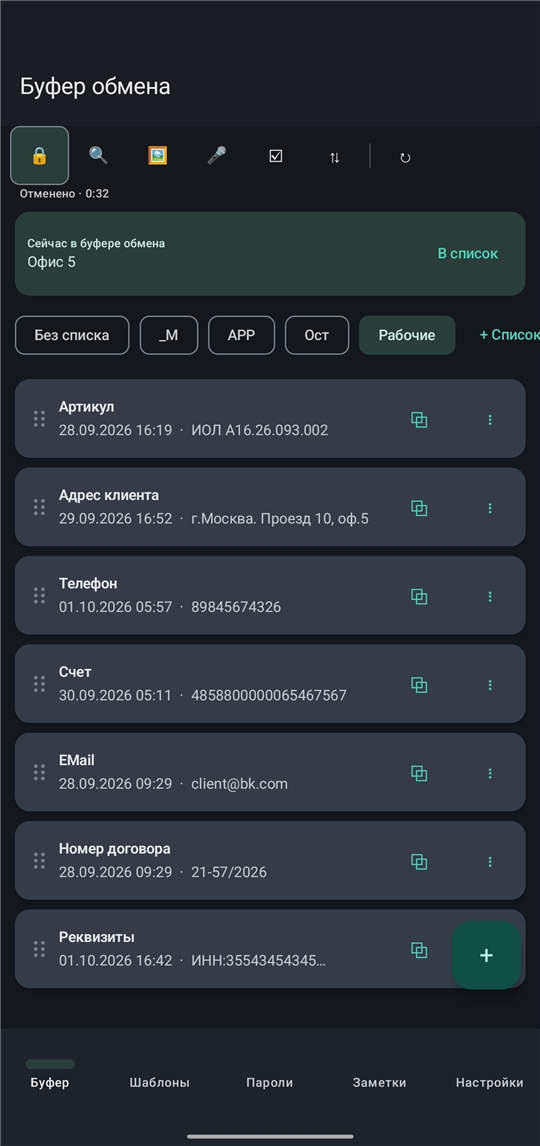Tap the drag handle of Реквизиты
The height and width of the screenshot is (1146, 540).
[39, 949]
